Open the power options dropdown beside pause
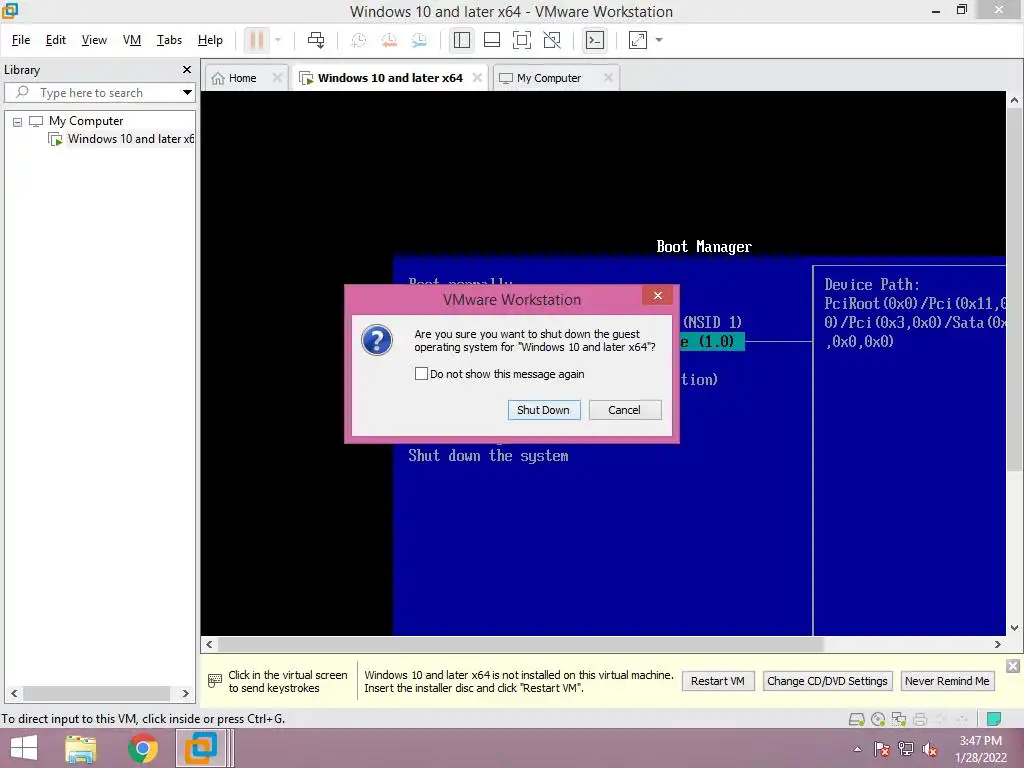 (x=278, y=40)
